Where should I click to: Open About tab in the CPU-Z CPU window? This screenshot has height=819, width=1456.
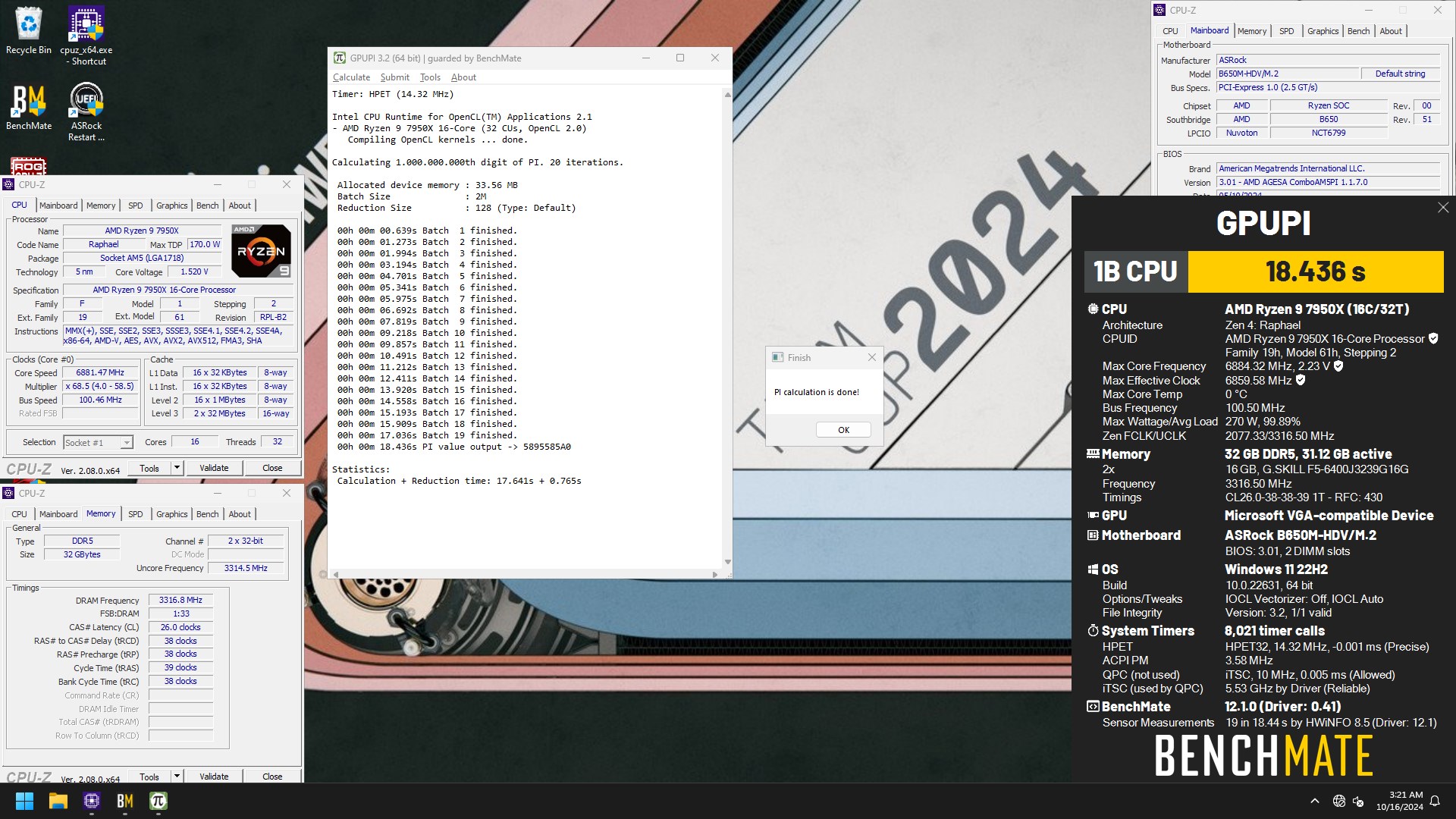240,206
